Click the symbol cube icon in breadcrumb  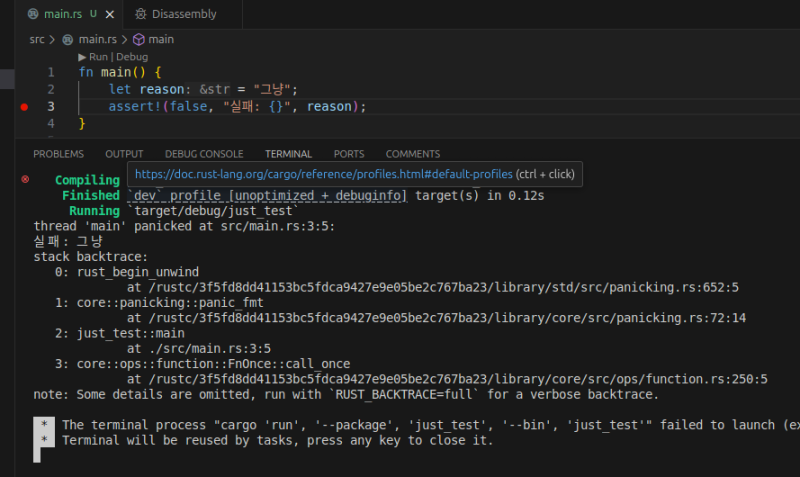139,39
